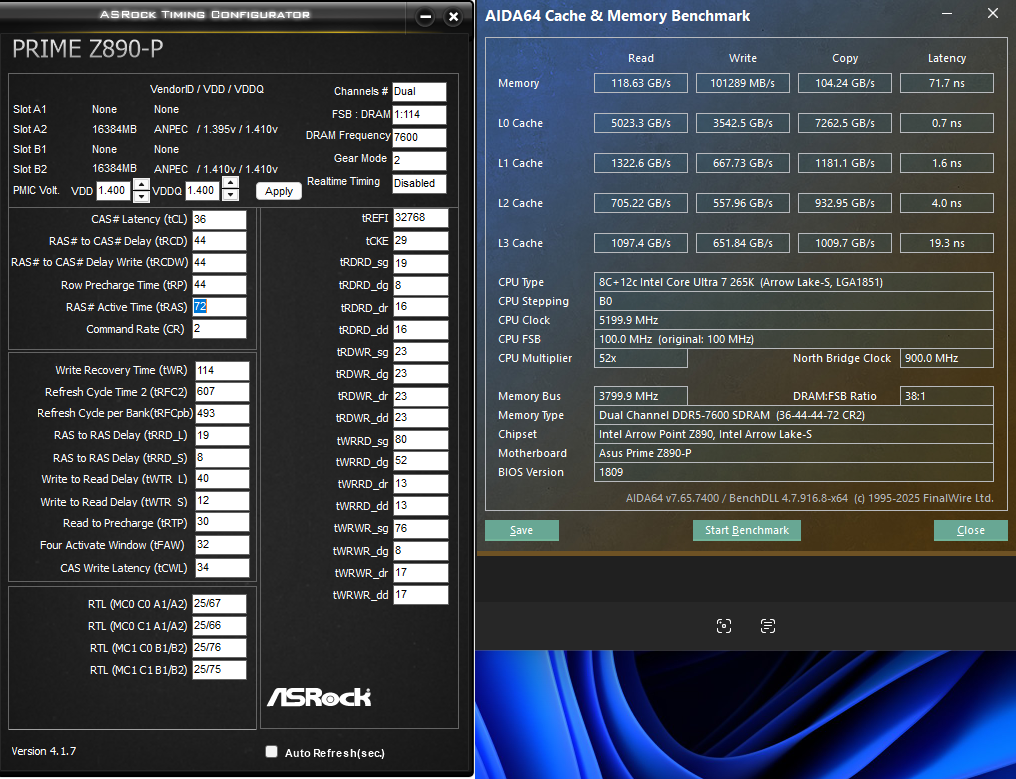Image resolution: width=1016 pixels, height=779 pixels.
Task: Click the tRFC2 value field
Action: 222,392
